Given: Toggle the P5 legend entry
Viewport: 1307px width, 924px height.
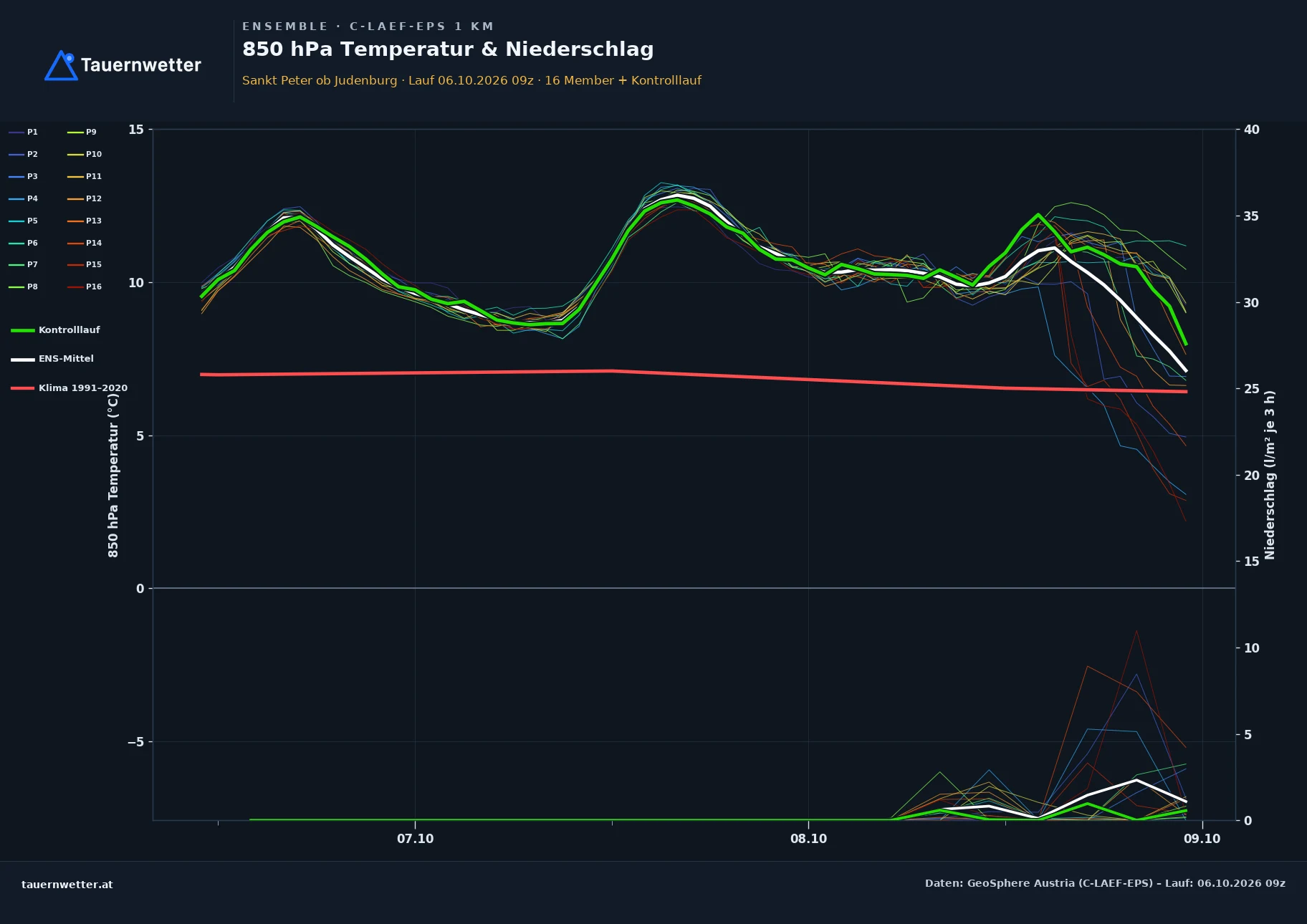Looking at the screenshot, I should point(23,221).
